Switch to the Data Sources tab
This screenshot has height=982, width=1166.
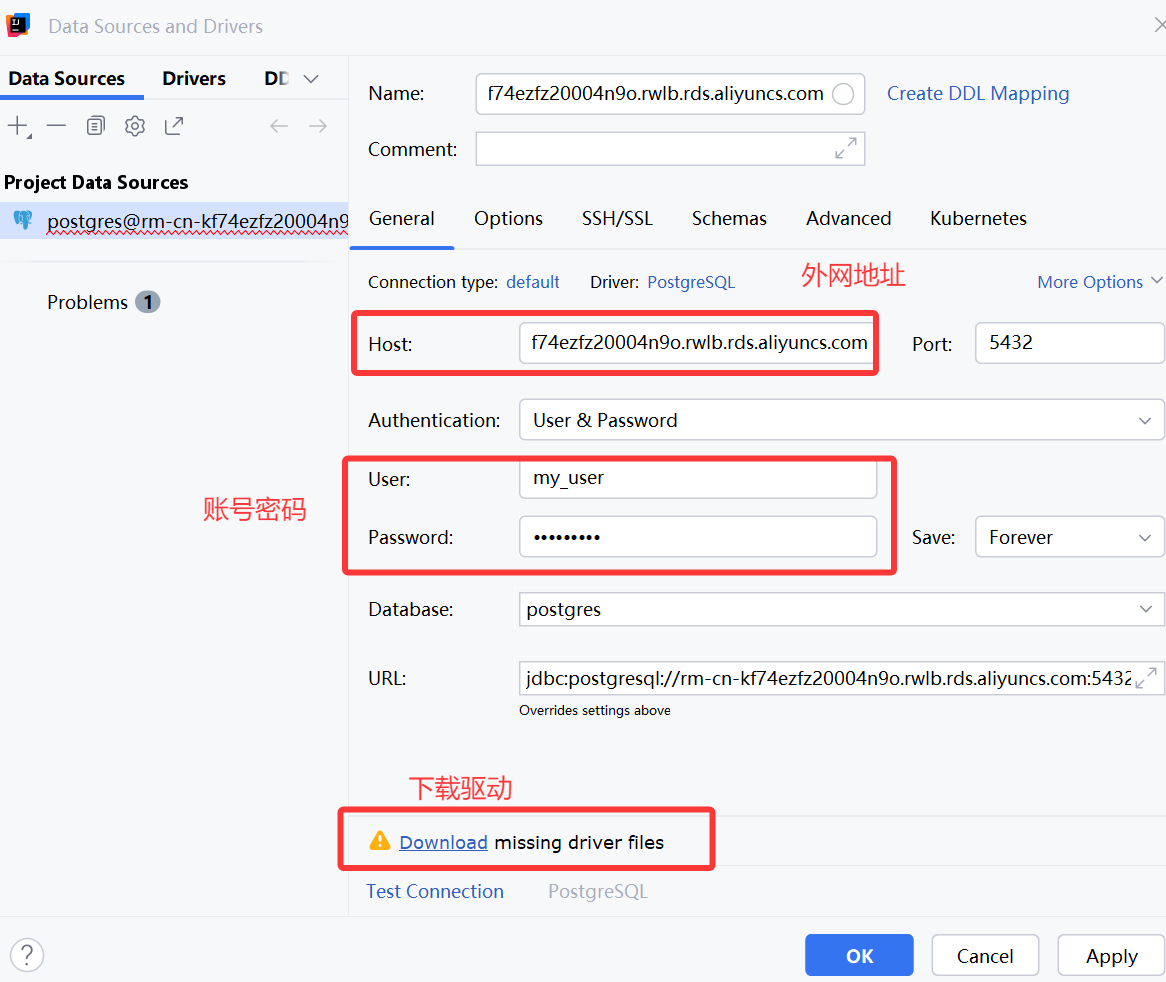pyautogui.click(x=67, y=78)
